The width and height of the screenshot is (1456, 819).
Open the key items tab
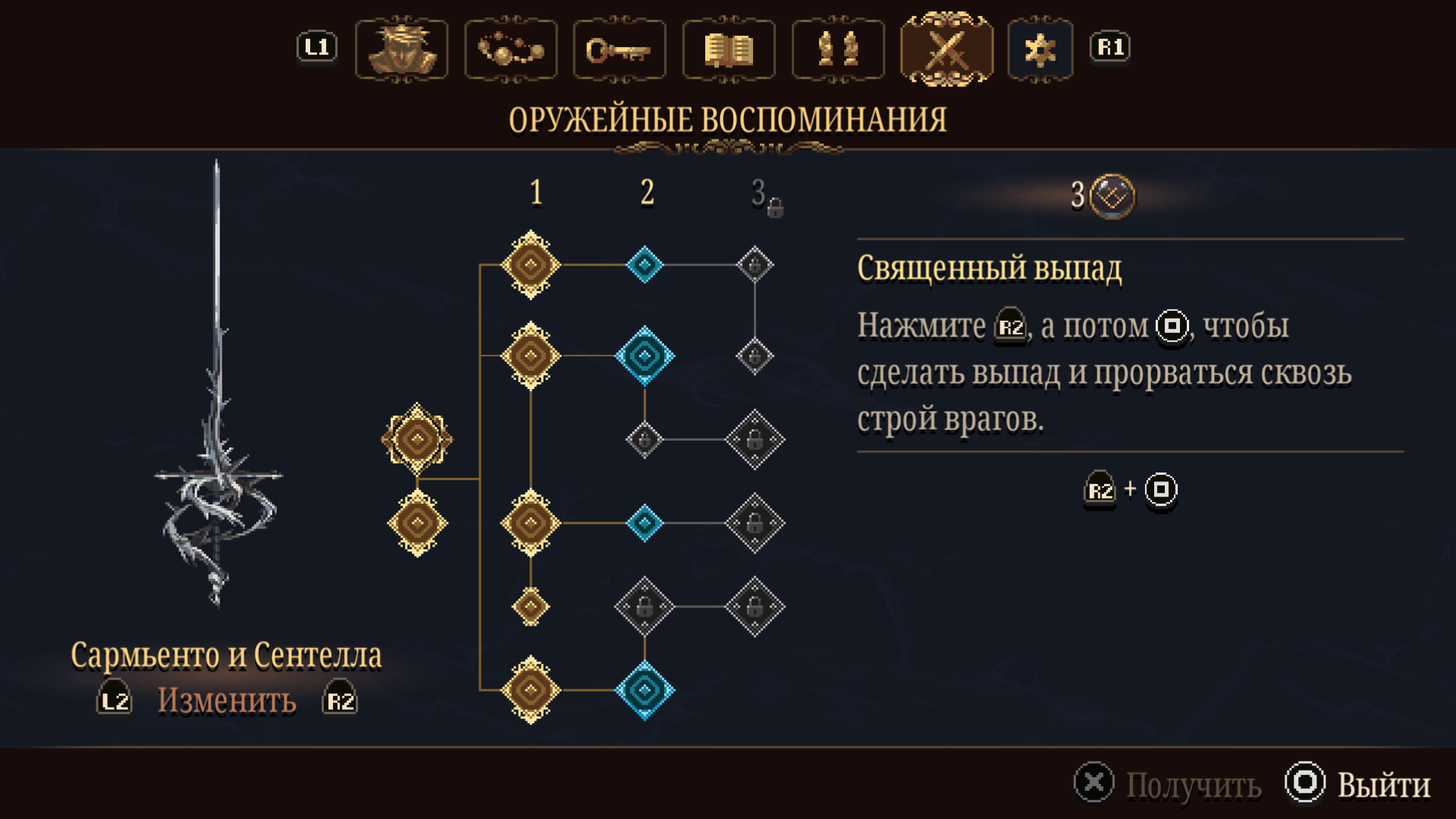click(620, 49)
